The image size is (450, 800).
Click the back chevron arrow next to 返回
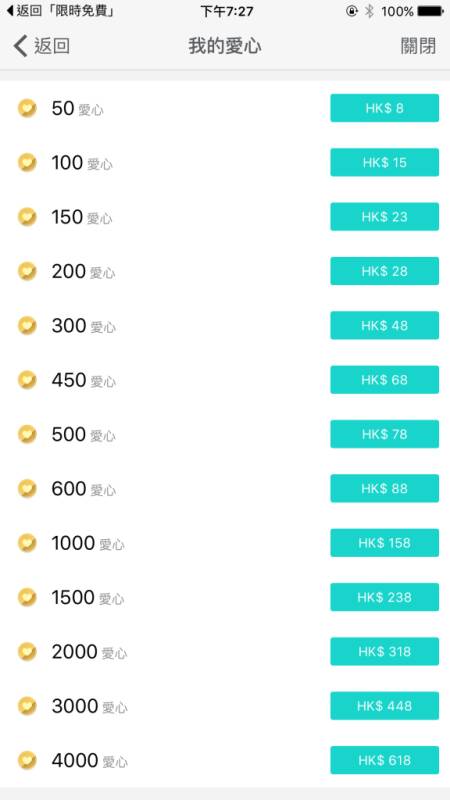click(20, 46)
